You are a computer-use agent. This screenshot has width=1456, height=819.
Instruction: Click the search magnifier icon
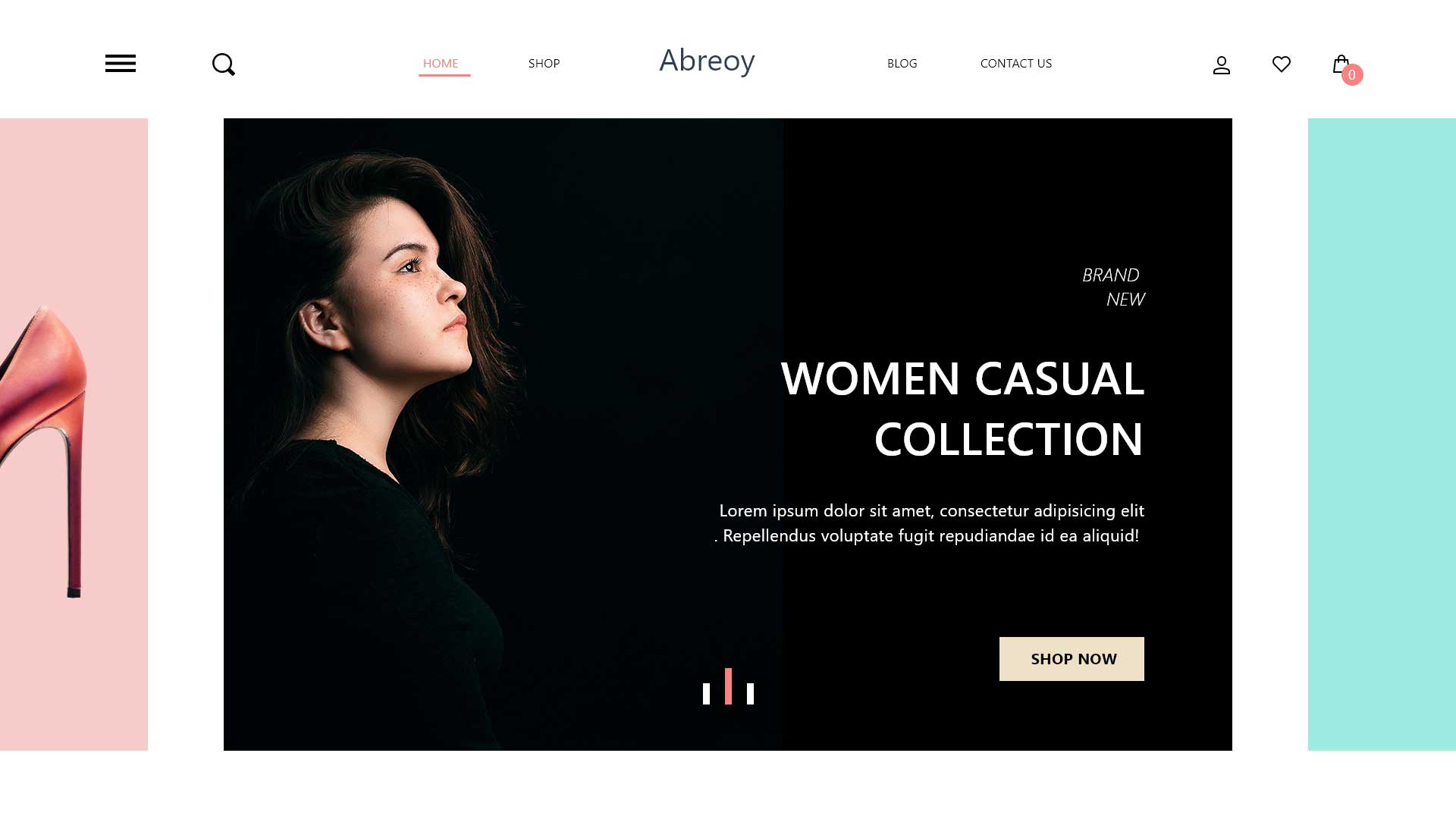coord(224,64)
